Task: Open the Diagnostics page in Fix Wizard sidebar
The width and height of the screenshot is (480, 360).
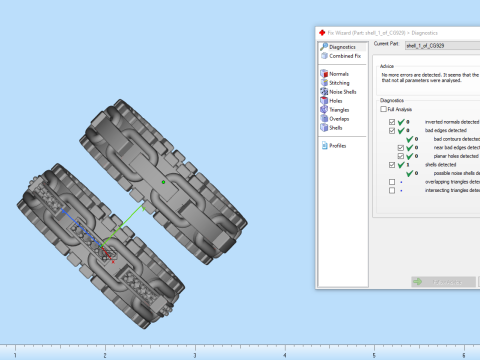Action: click(342, 47)
